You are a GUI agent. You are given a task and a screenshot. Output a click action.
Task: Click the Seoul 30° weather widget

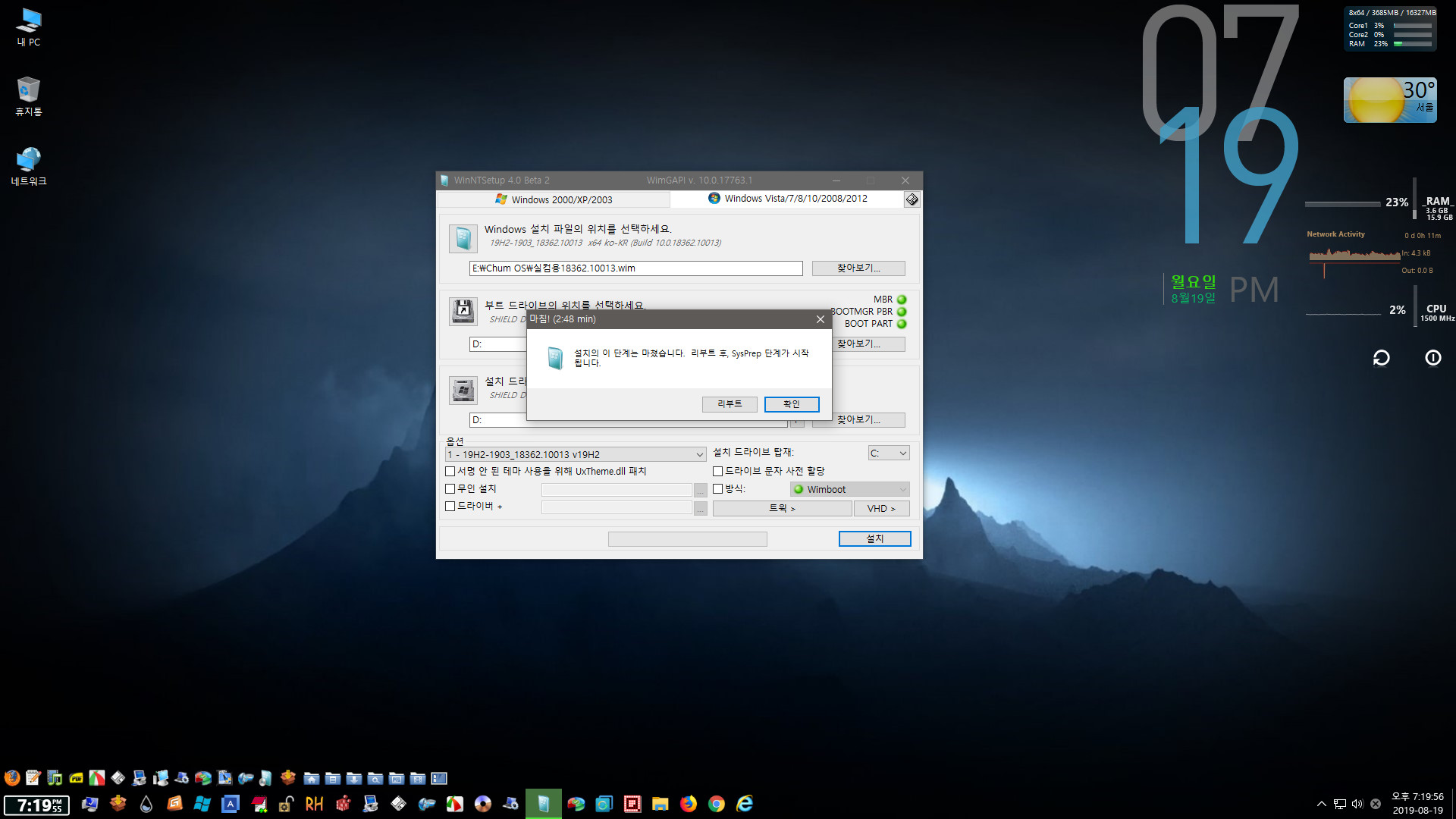(1390, 100)
